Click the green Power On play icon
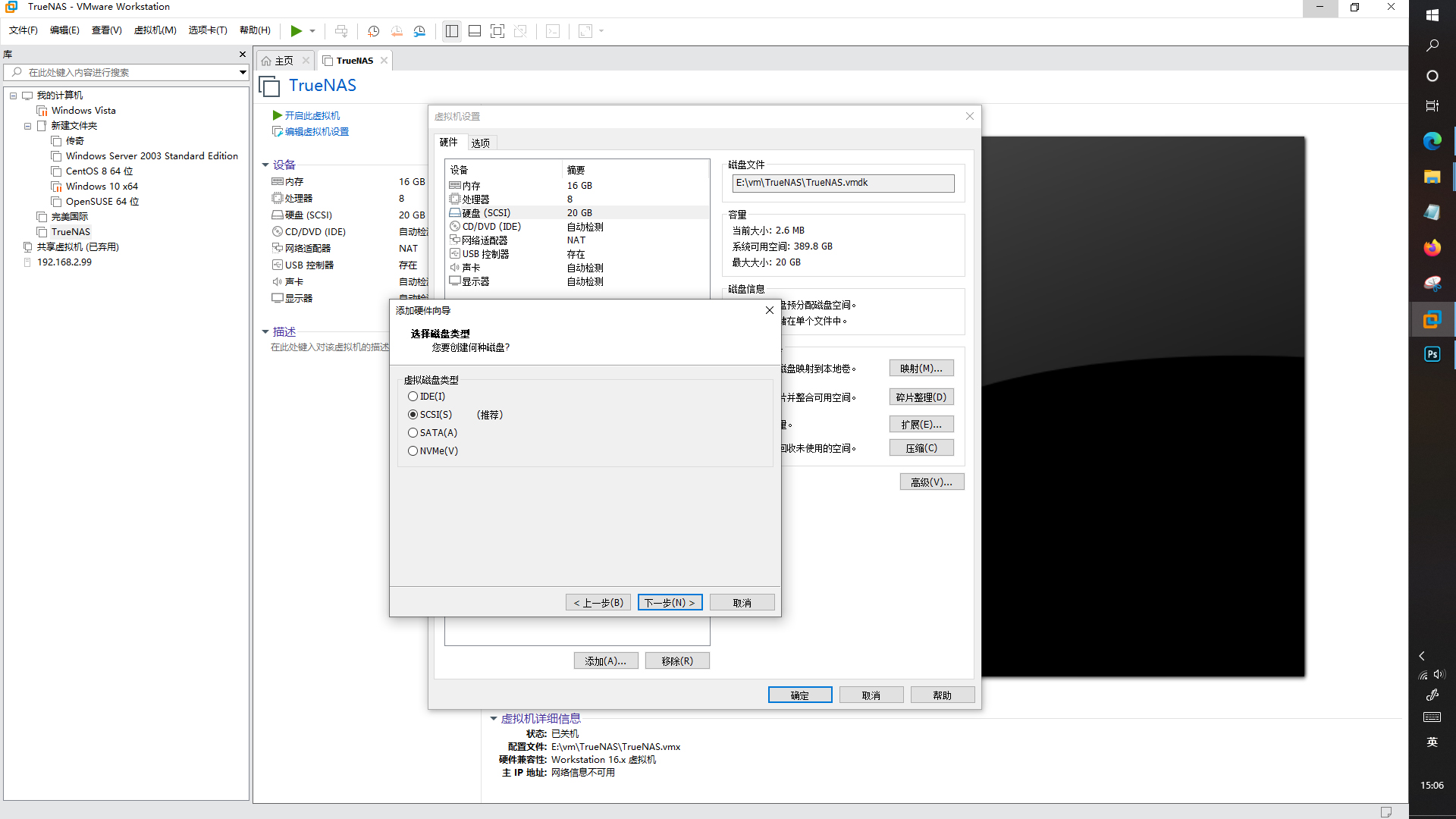Viewport: 1456px width, 819px height. 297,31
